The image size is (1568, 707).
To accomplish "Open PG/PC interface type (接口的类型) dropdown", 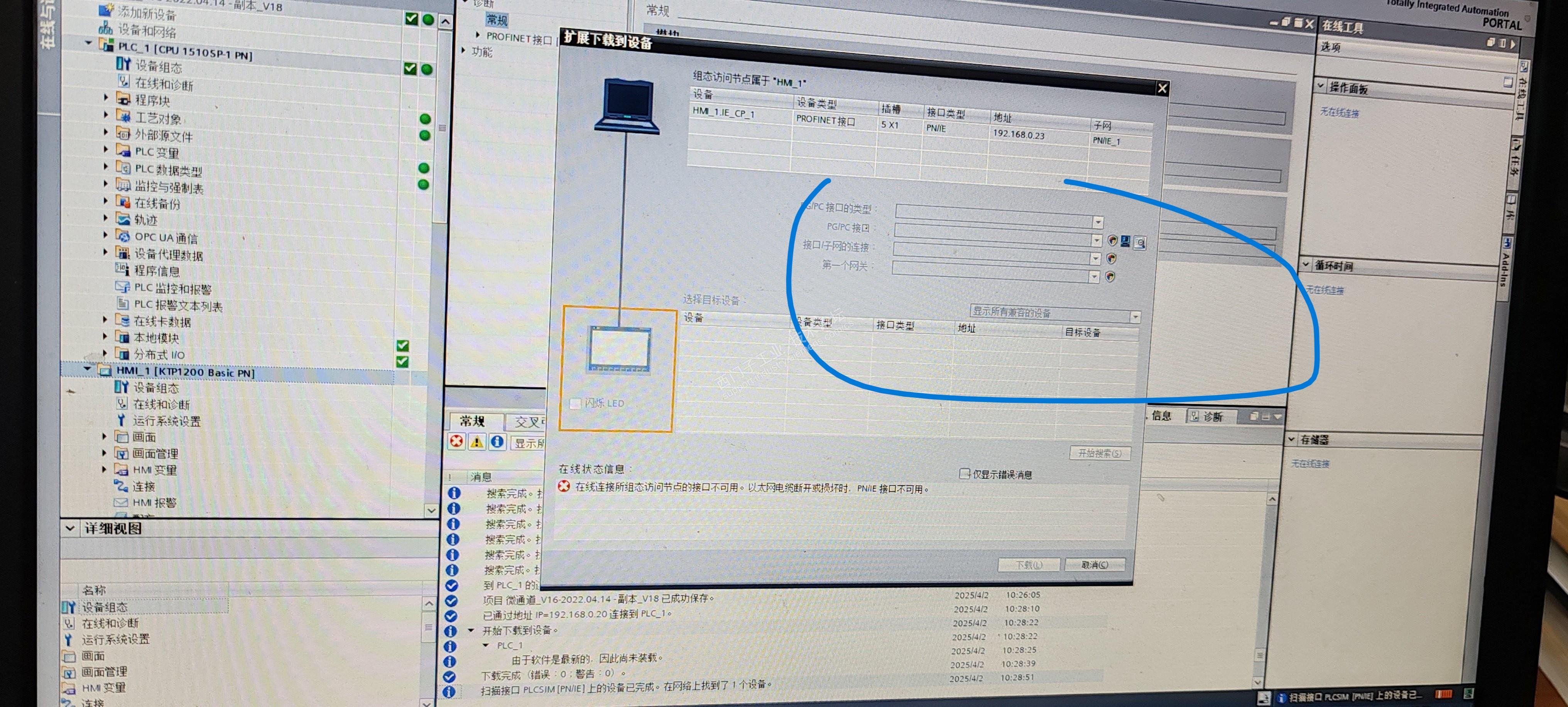I will [x=1097, y=222].
